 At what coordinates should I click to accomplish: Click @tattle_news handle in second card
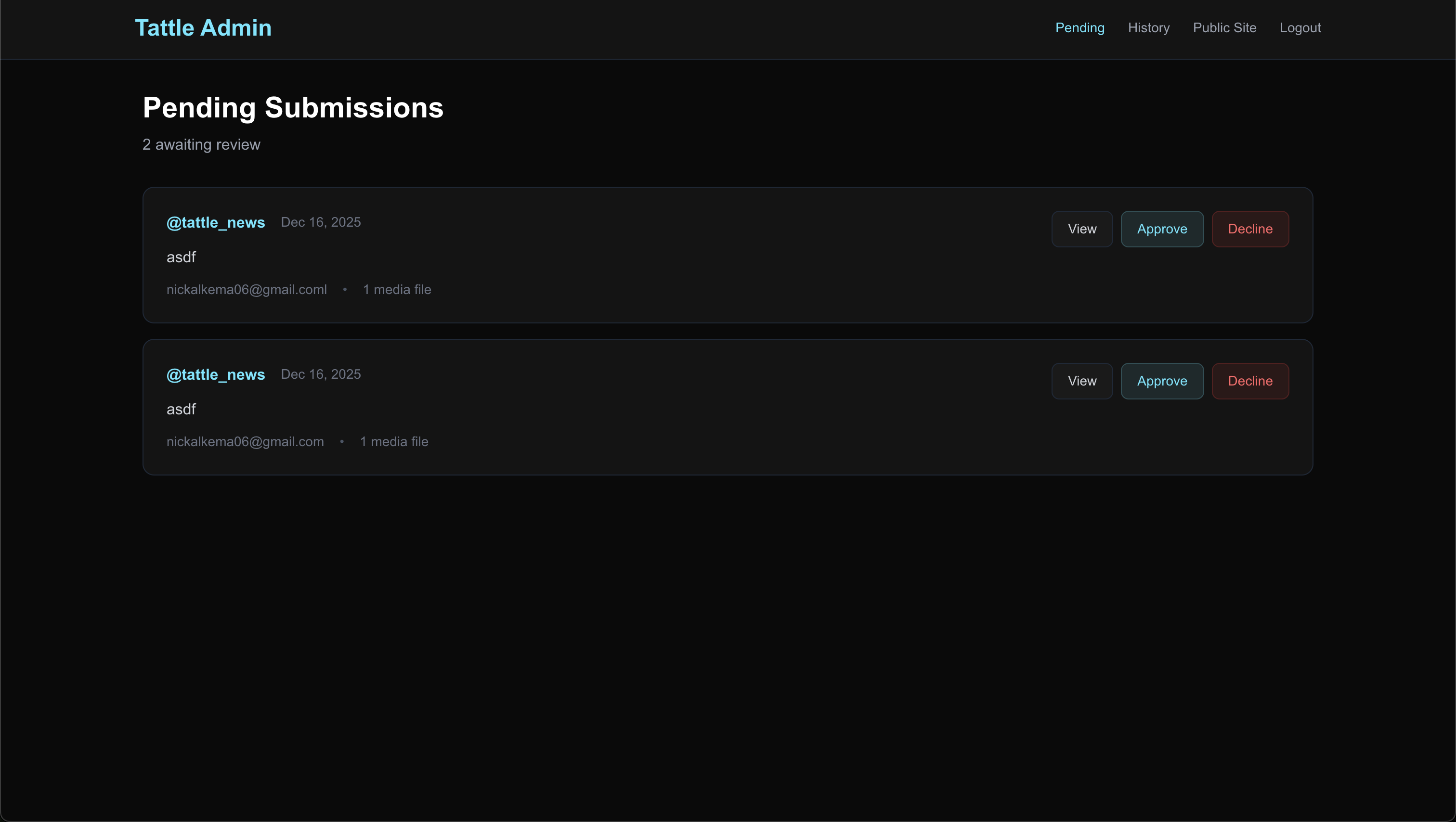coord(215,374)
